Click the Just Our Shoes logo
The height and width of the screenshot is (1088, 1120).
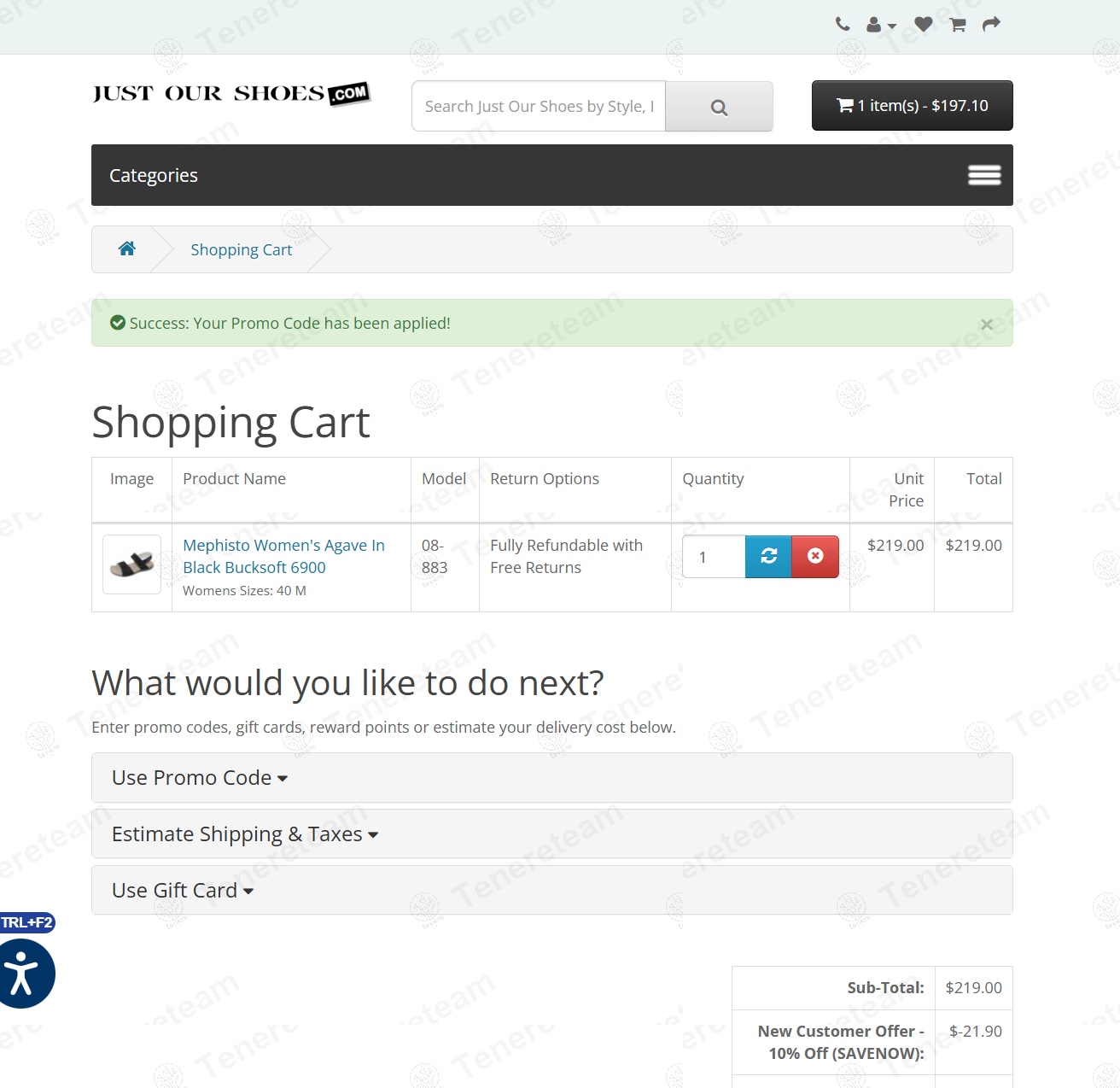[x=231, y=94]
